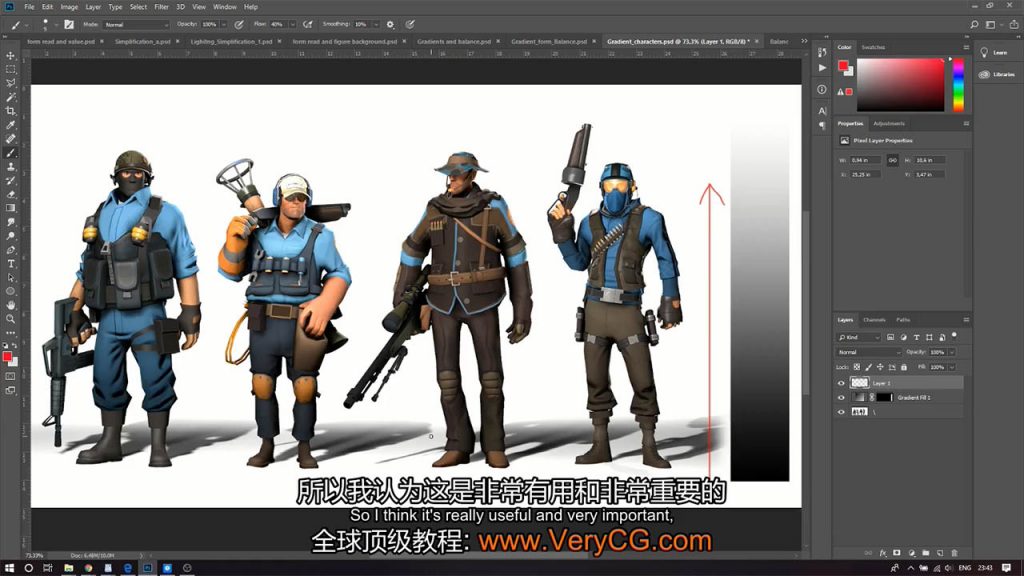Screen dimensions: 1024x576
Task: Expand the brush Opacity slider dropdown
Action: [223, 24]
